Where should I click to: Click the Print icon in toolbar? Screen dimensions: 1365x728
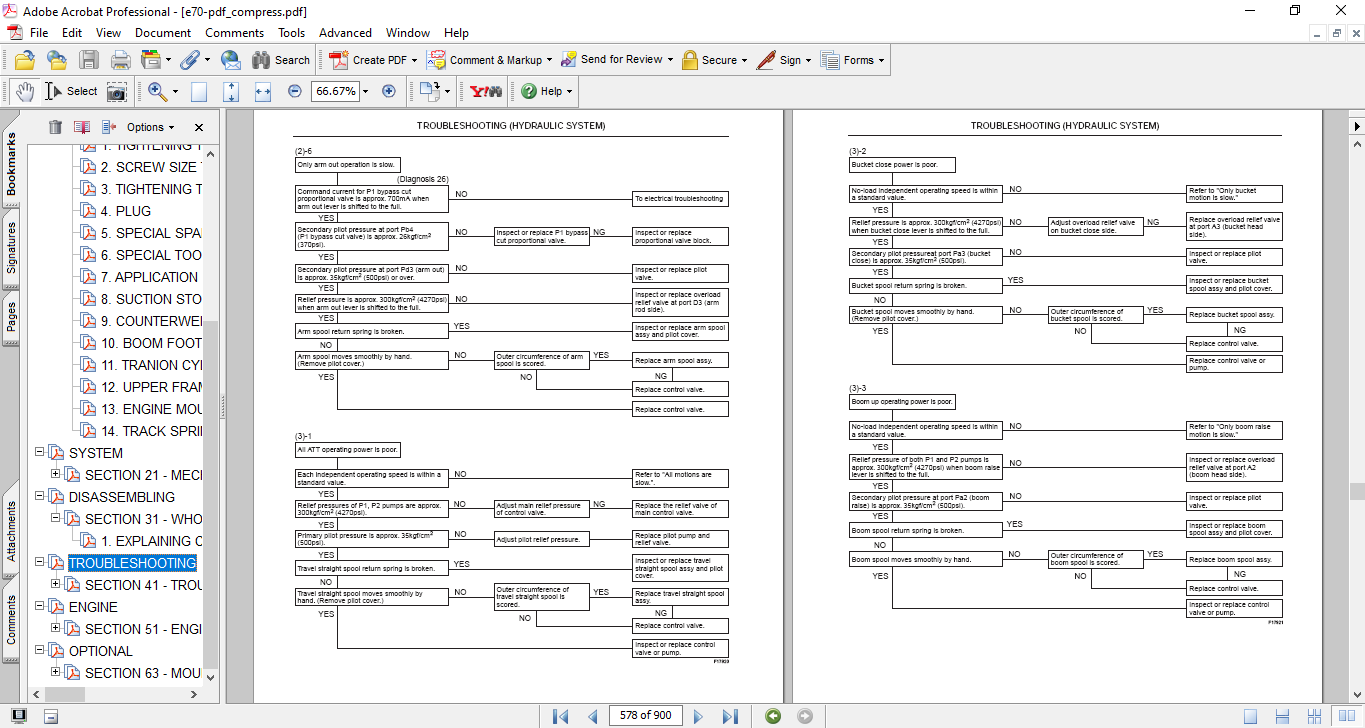tap(120, 60)
